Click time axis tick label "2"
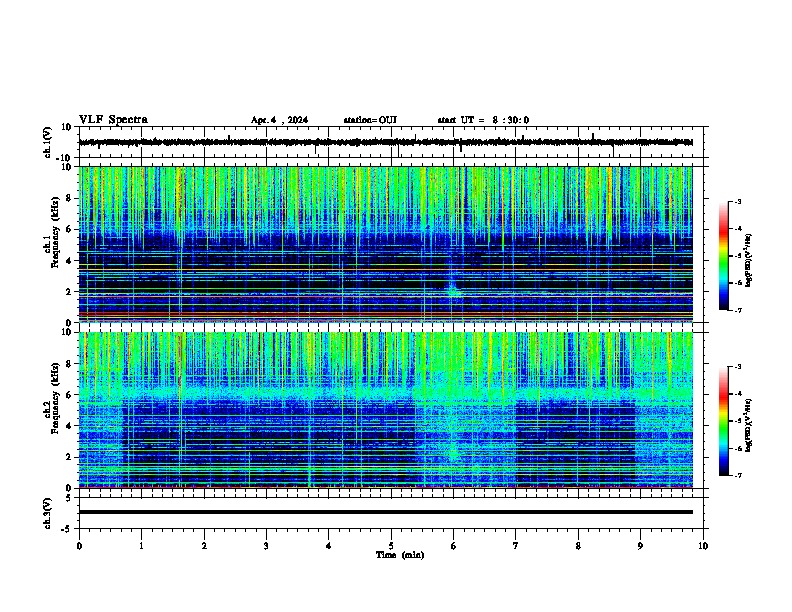Image resolution: width=792 pixels, height=612 pixels. click(x=204, y=546)
